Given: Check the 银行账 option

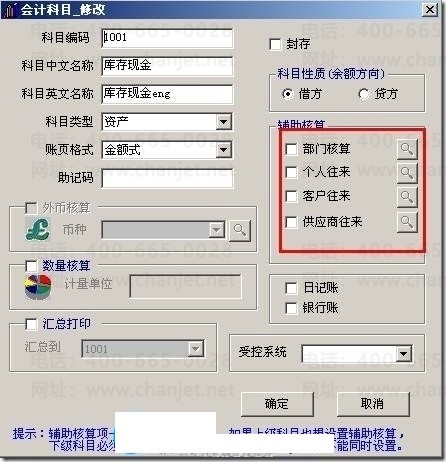Looking at the screenshot, I should tap(291, 308).
